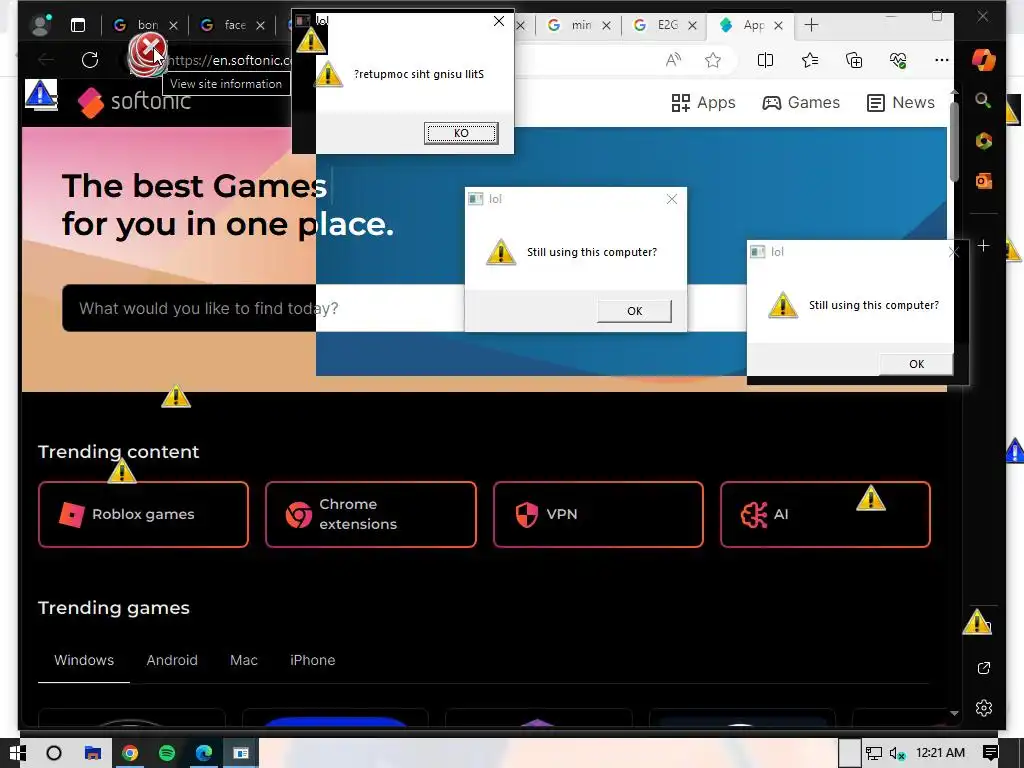
Task: Open the News menu on Softonic
Action: click(901, 103)
